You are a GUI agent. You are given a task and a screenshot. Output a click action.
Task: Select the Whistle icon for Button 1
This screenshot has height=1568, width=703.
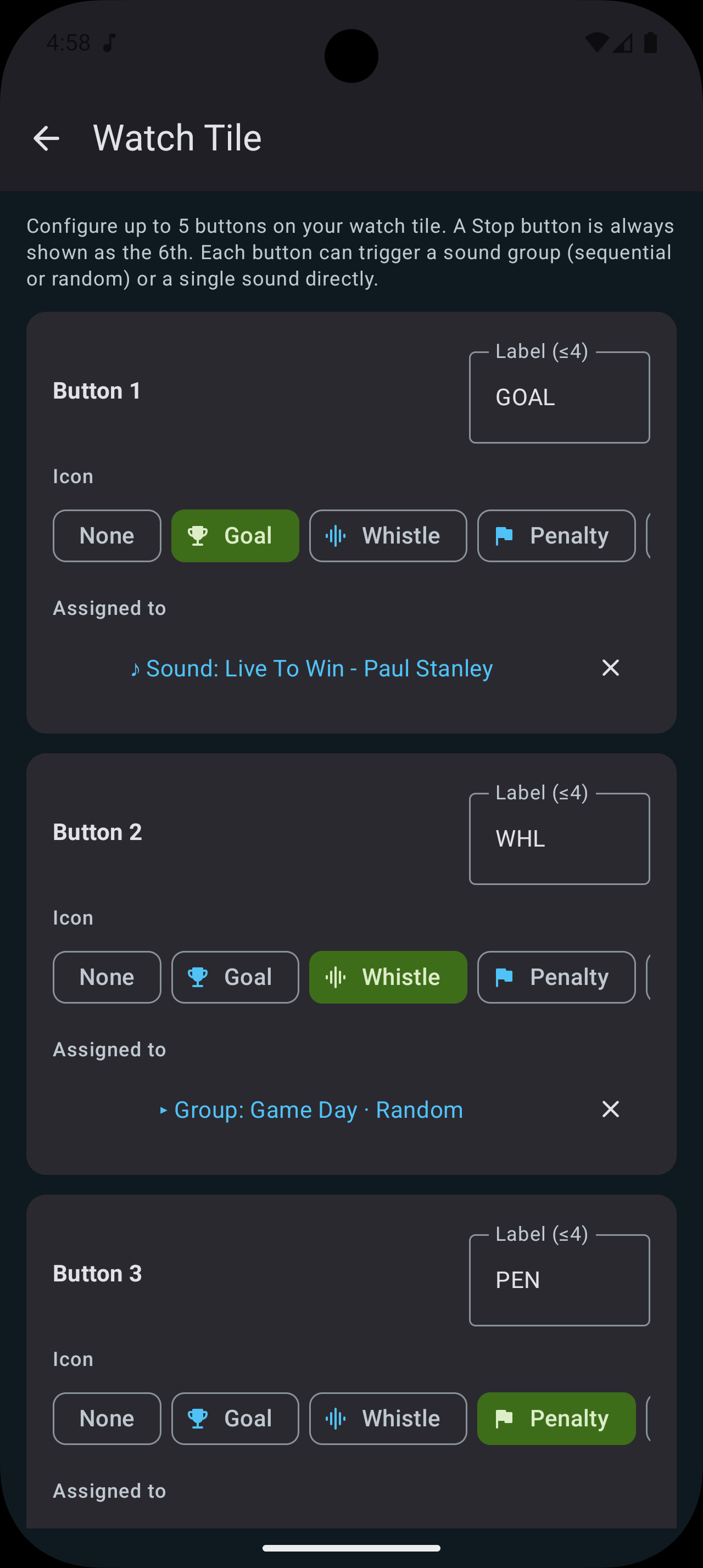tap(388, 536)
